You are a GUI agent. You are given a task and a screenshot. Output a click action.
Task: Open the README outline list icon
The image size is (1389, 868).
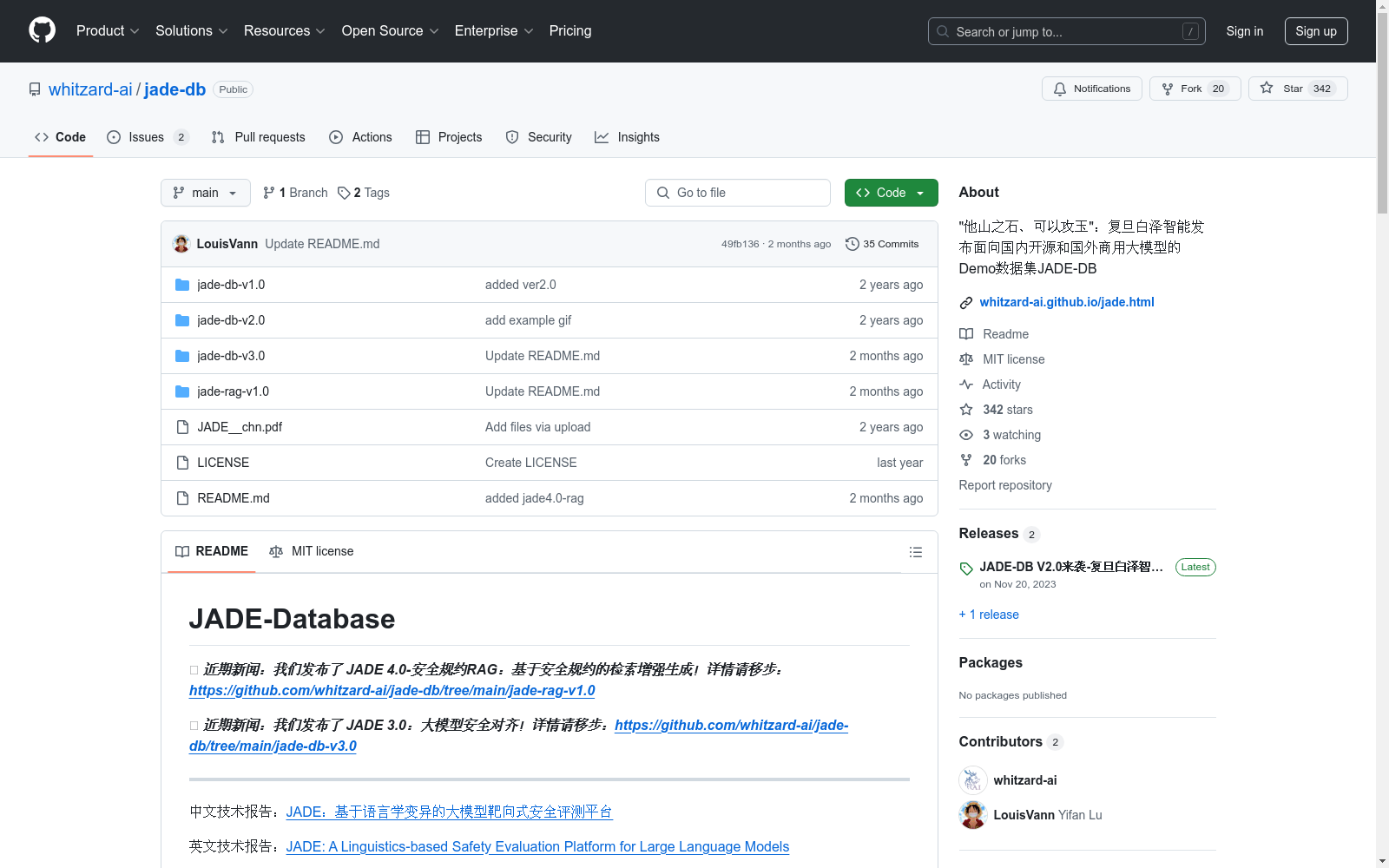(x=915, y=552)
